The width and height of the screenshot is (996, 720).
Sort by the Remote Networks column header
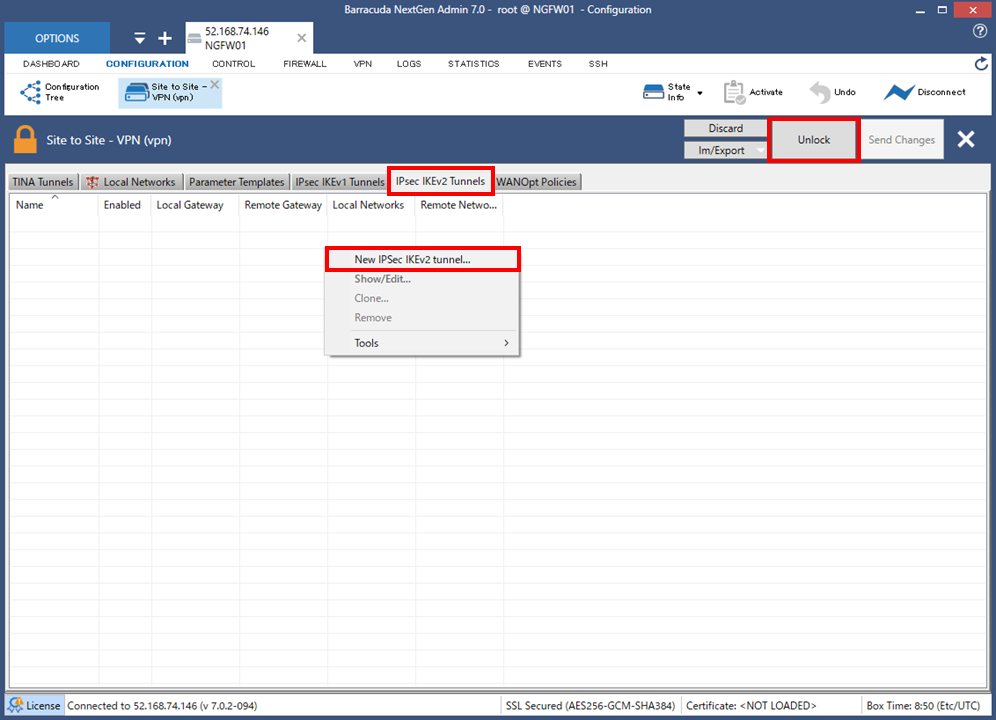[x=459, y=205]
